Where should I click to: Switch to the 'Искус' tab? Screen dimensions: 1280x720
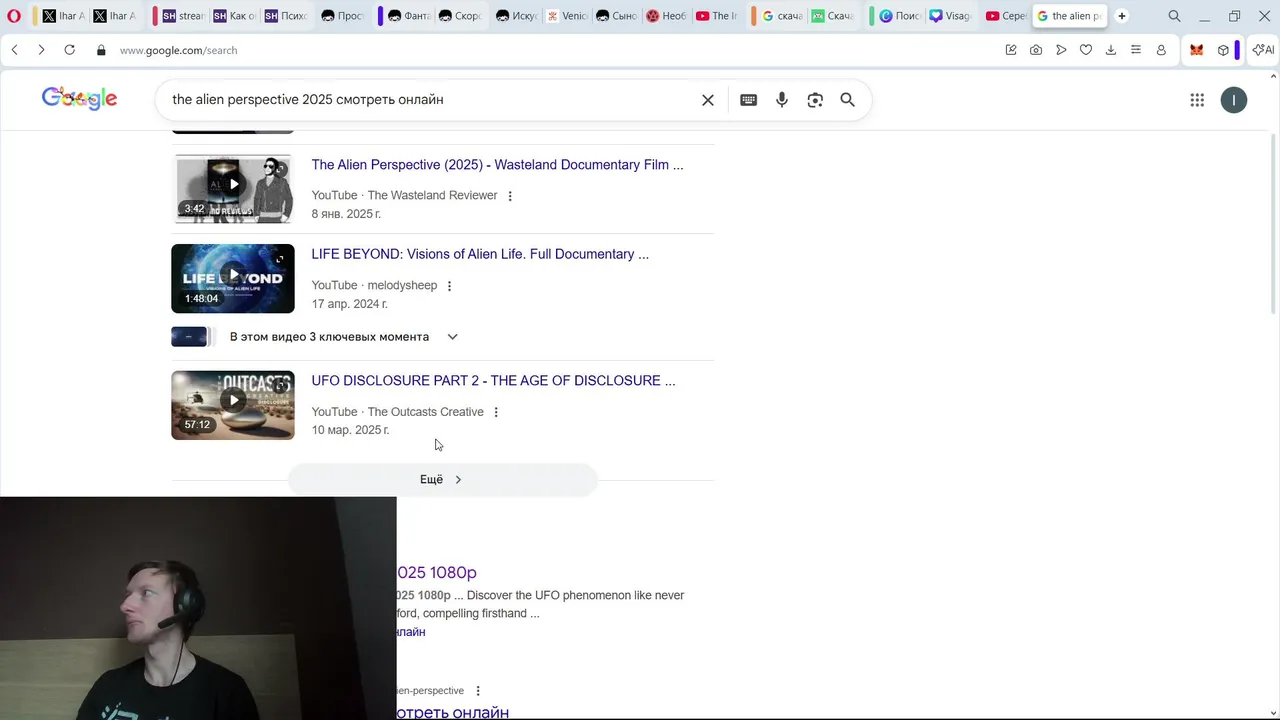pyautogui.click(x=516, y=16)
